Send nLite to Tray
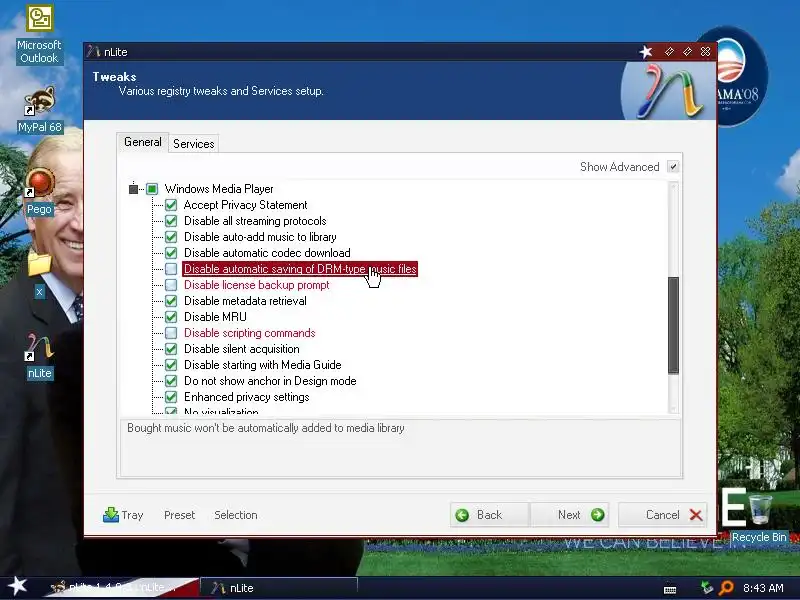Viewport: 800px width, 600px height. pos(123,515)
